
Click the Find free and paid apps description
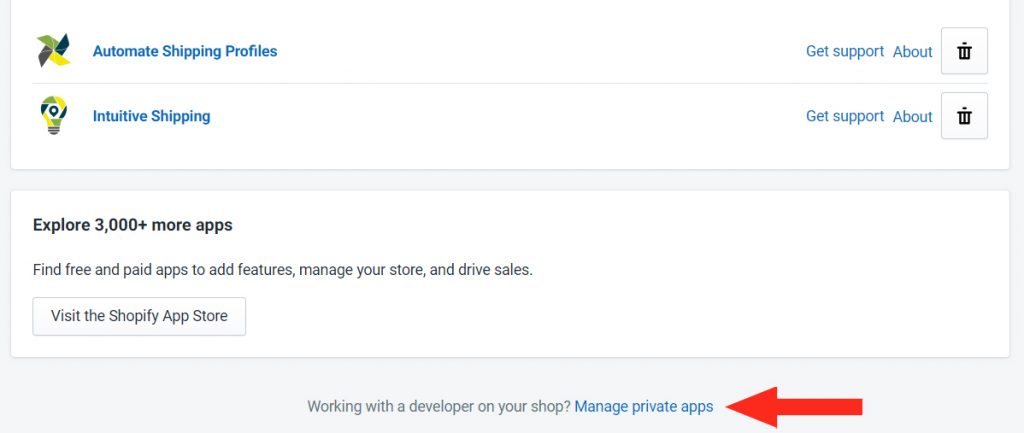283,270
